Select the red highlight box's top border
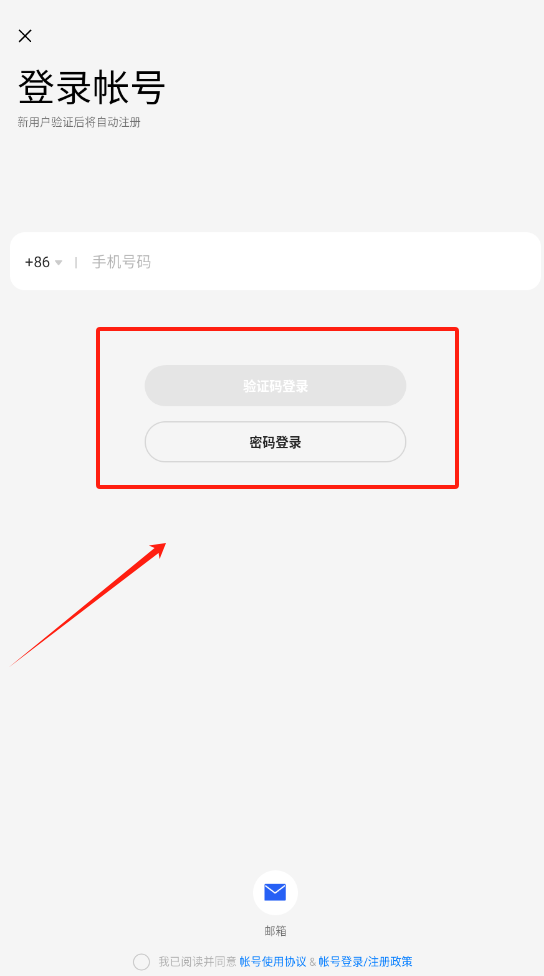Viewport: 544px width, 976px height. coord(277,330)
